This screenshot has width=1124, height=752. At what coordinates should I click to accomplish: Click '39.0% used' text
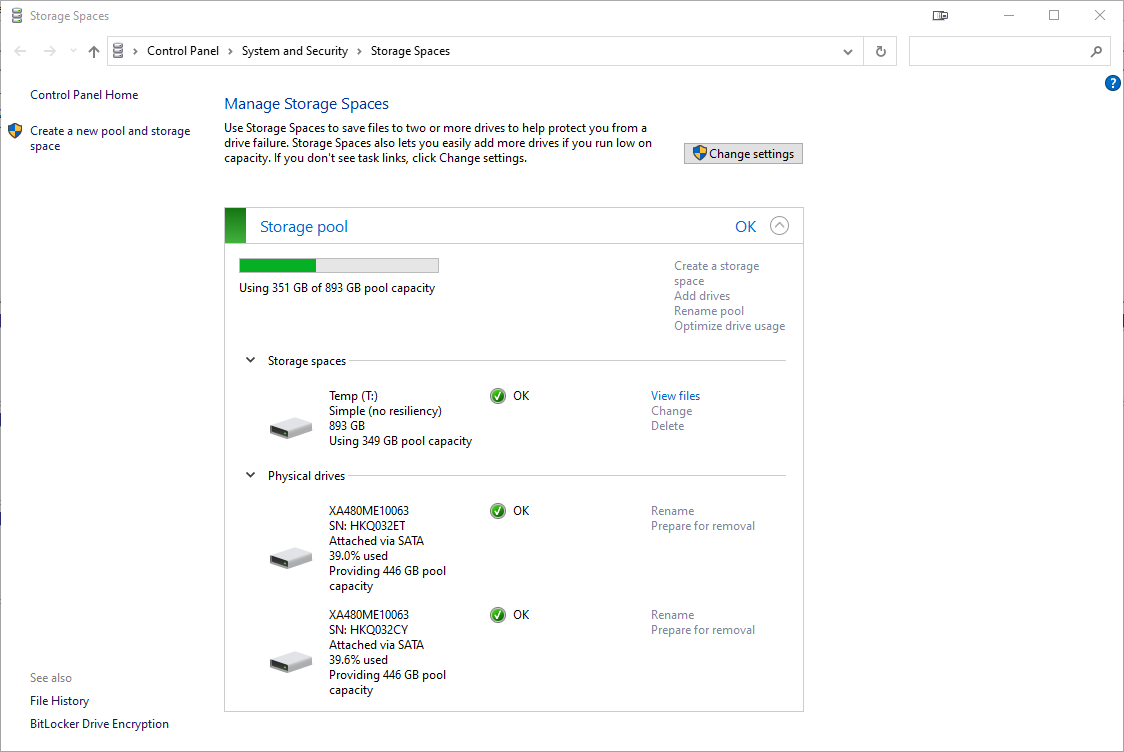358,556
